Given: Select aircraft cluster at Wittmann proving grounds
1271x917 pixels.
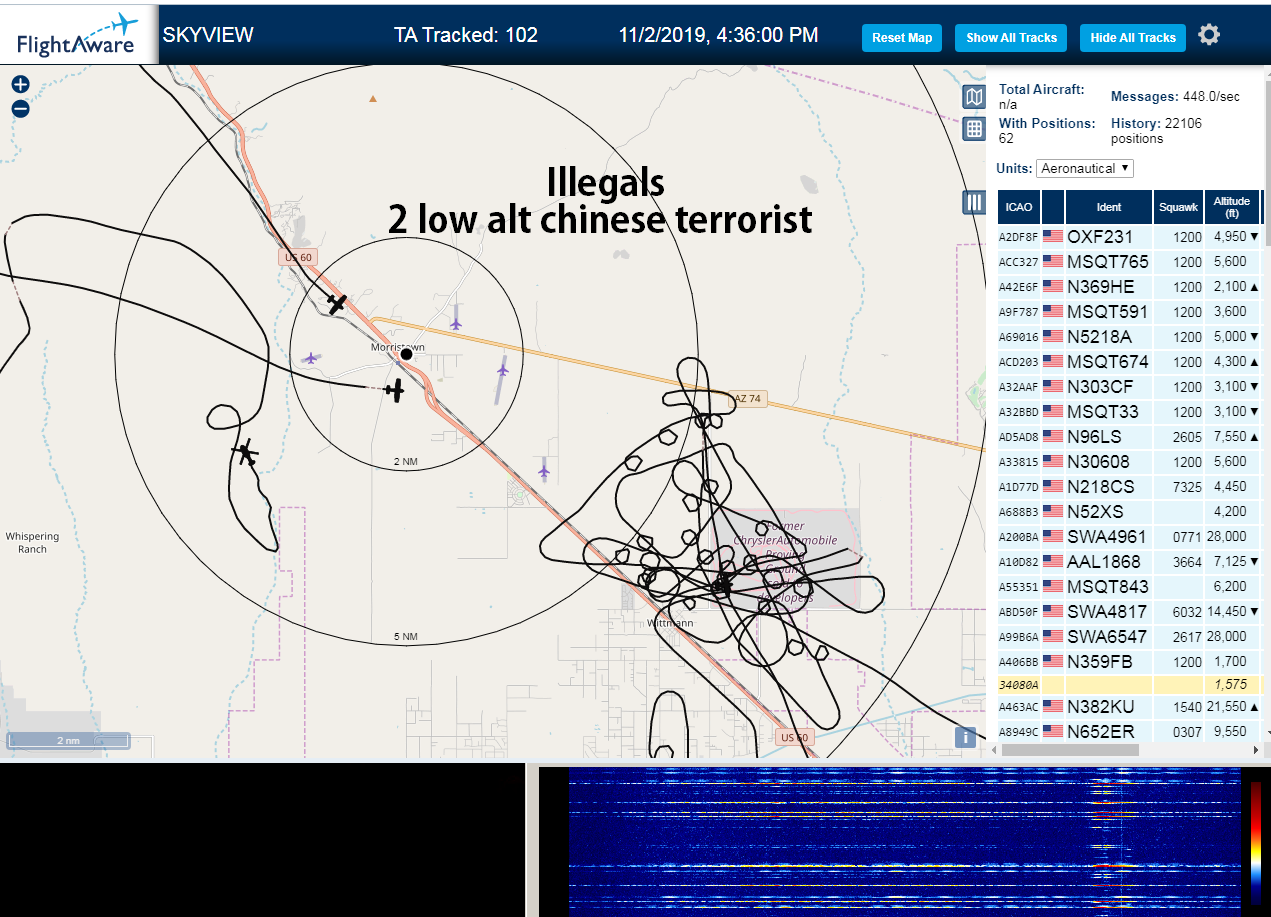Looking at the screenshot, I should pyautogui.click(x=722, y=585).
